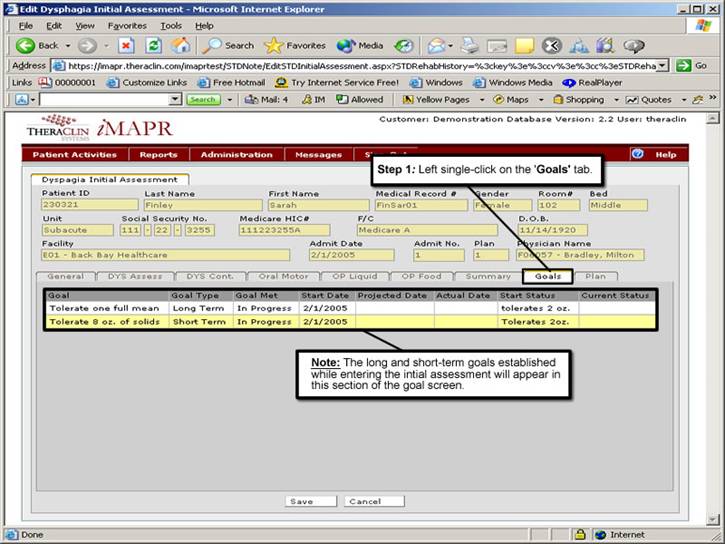Click the Save button

coord(300,501)
